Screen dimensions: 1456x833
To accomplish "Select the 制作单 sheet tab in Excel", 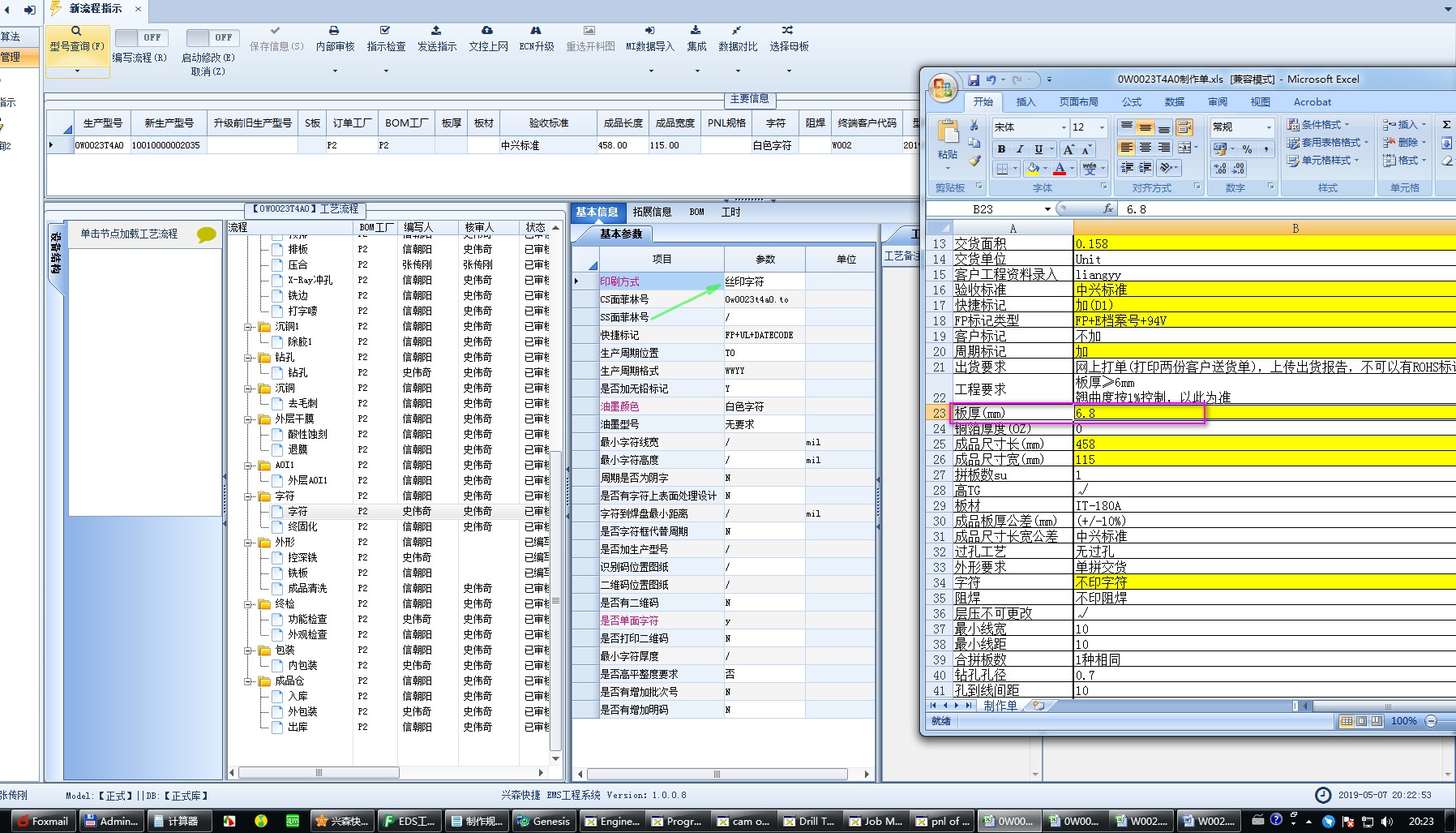I will (1000, 706).
